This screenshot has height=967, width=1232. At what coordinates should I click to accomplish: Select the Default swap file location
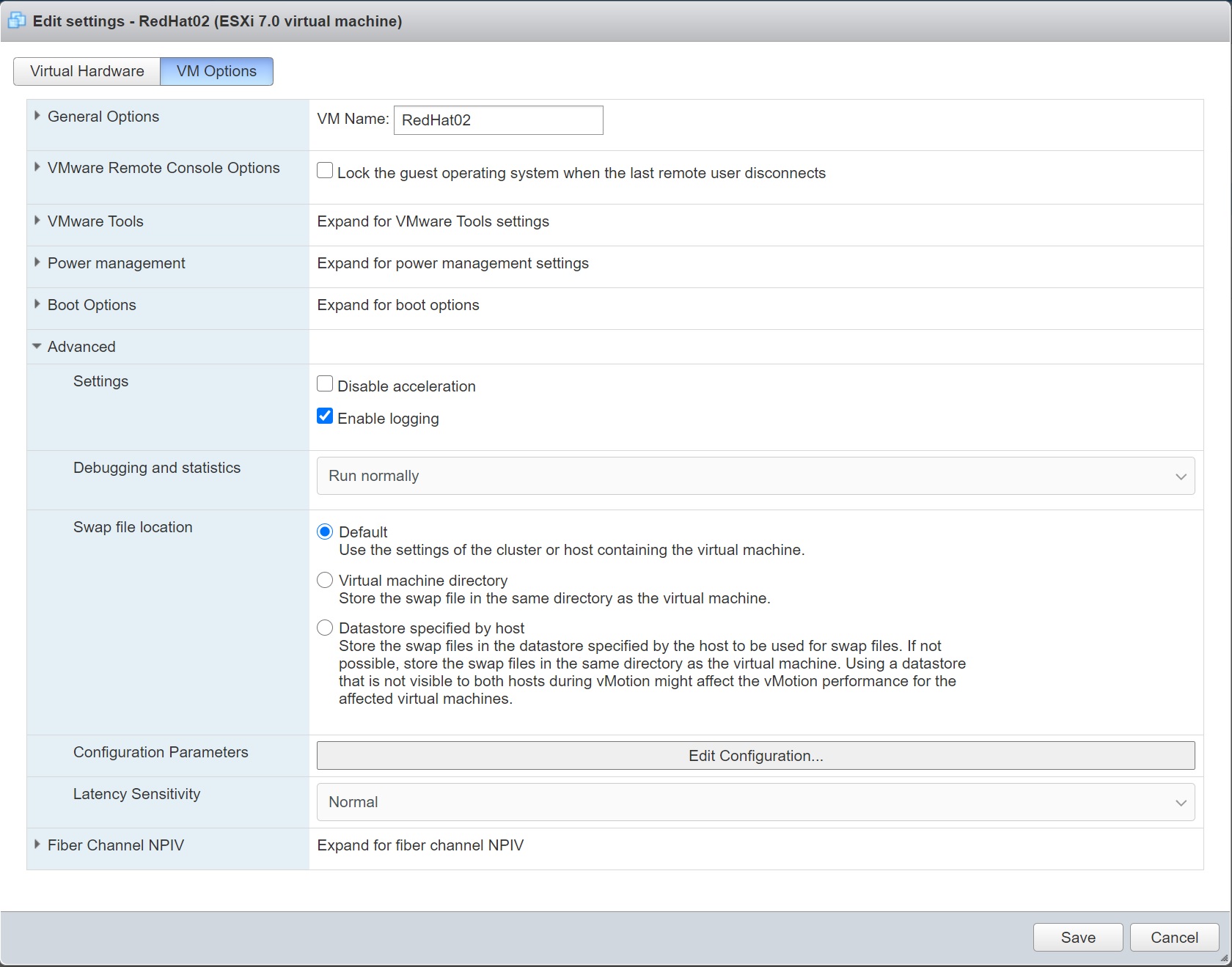(x=325, y=532)
